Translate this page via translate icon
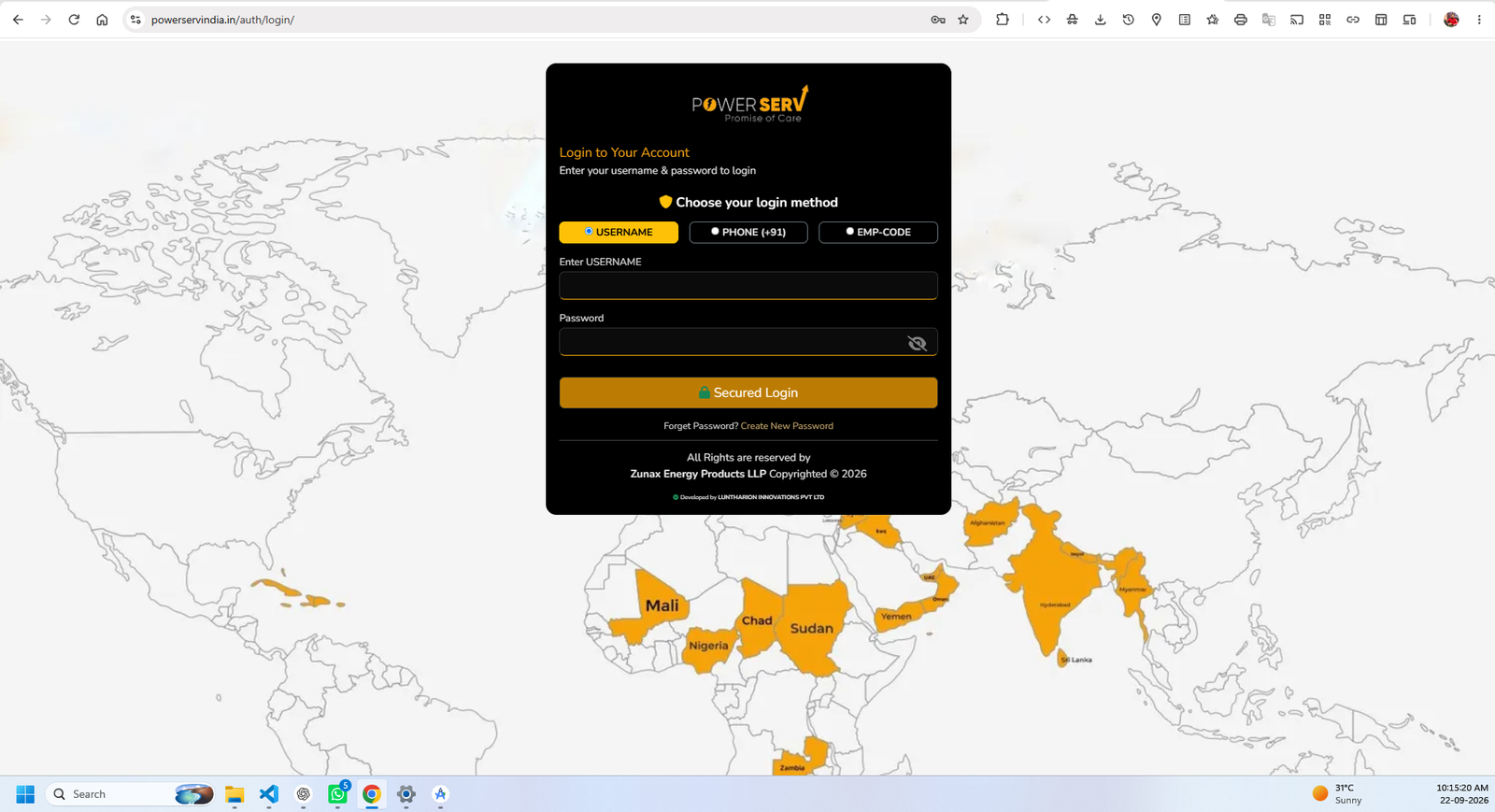Viewport: 1495px width, 812px height. [x=1268, y=20]
